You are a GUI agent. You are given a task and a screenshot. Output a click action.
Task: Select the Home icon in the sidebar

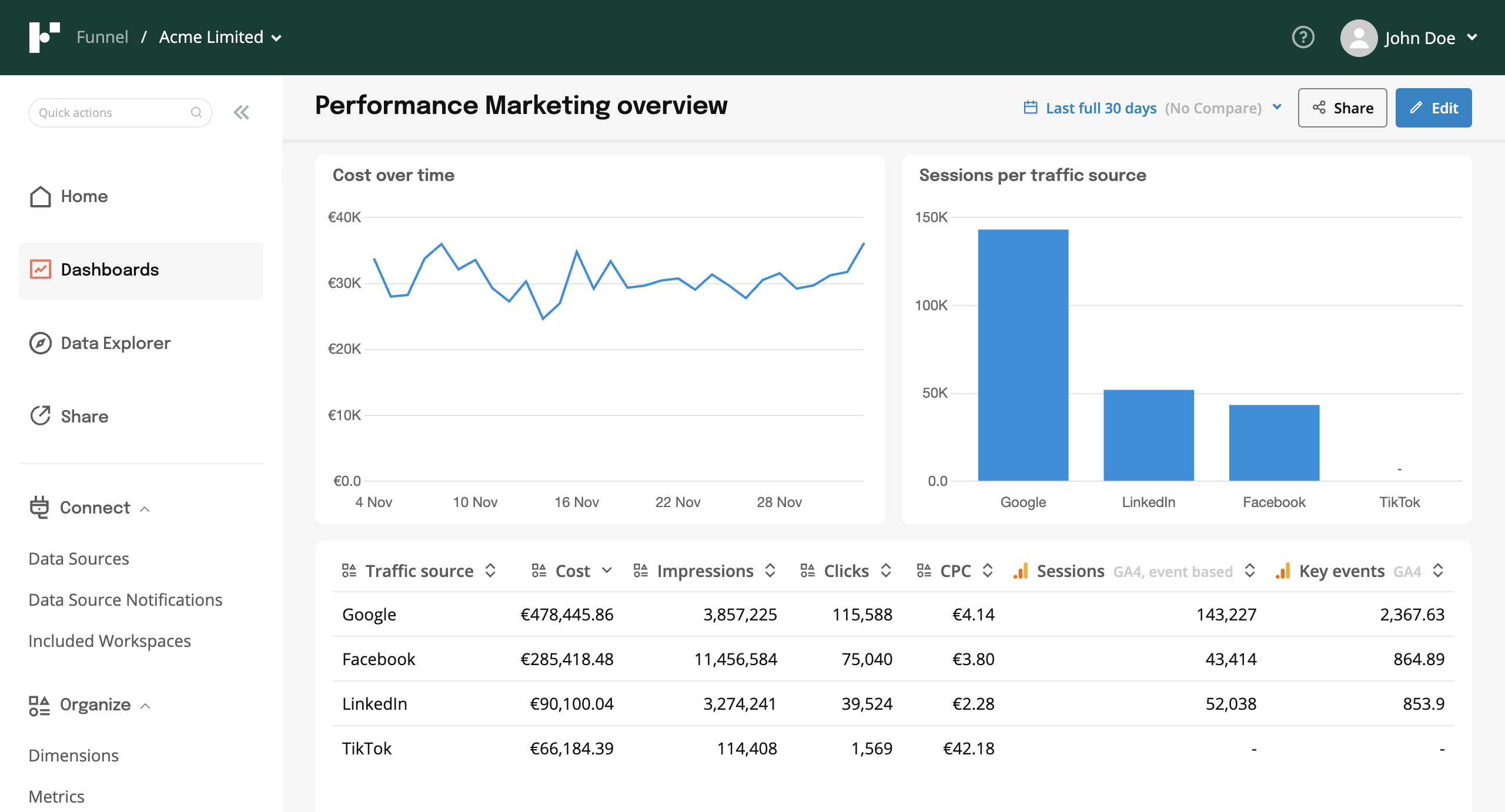40,196
